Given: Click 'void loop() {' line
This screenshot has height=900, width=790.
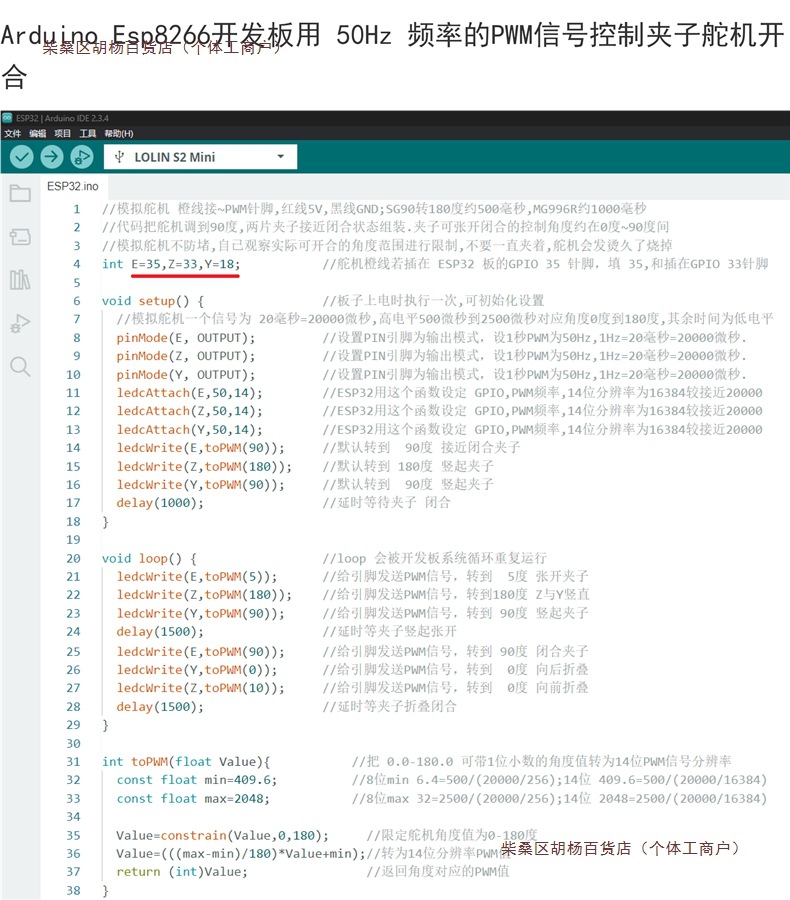Looking at the screenshot, I should coord(149,558).
